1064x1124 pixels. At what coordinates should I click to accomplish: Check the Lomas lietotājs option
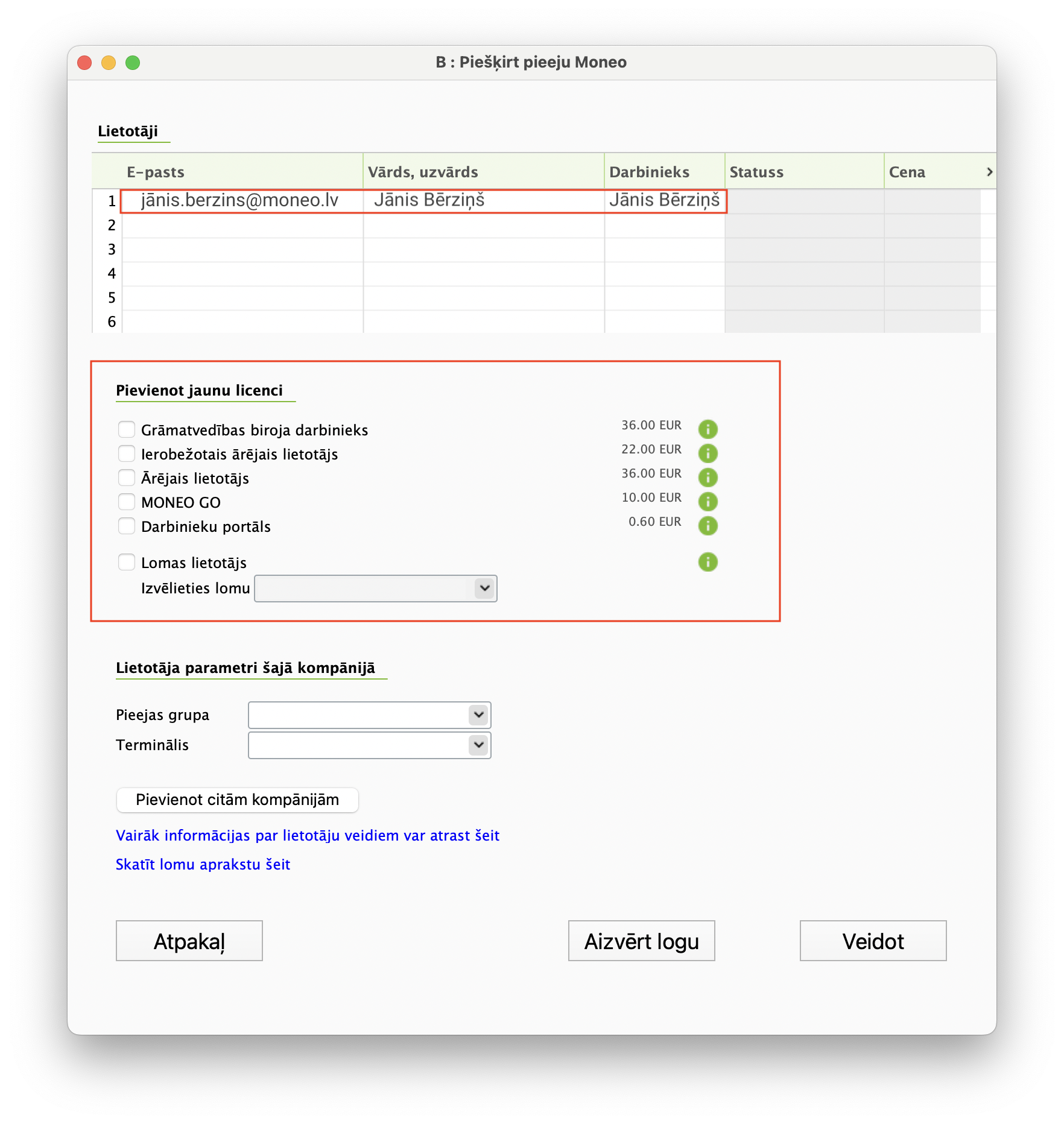pos(127,562)
